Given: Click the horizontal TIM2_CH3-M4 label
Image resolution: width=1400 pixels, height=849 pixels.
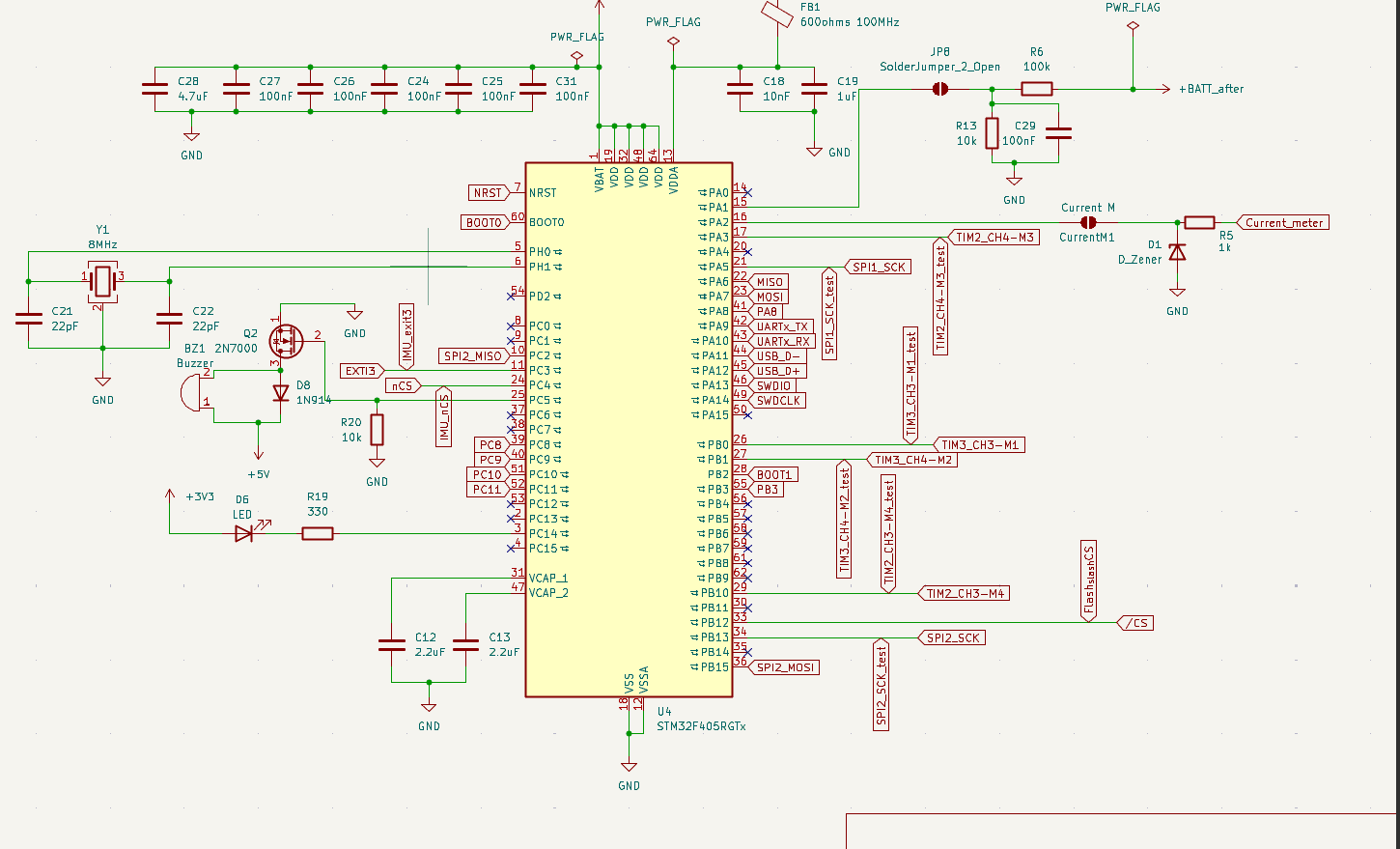Looking at the screenshot, I should click(964, 593).
